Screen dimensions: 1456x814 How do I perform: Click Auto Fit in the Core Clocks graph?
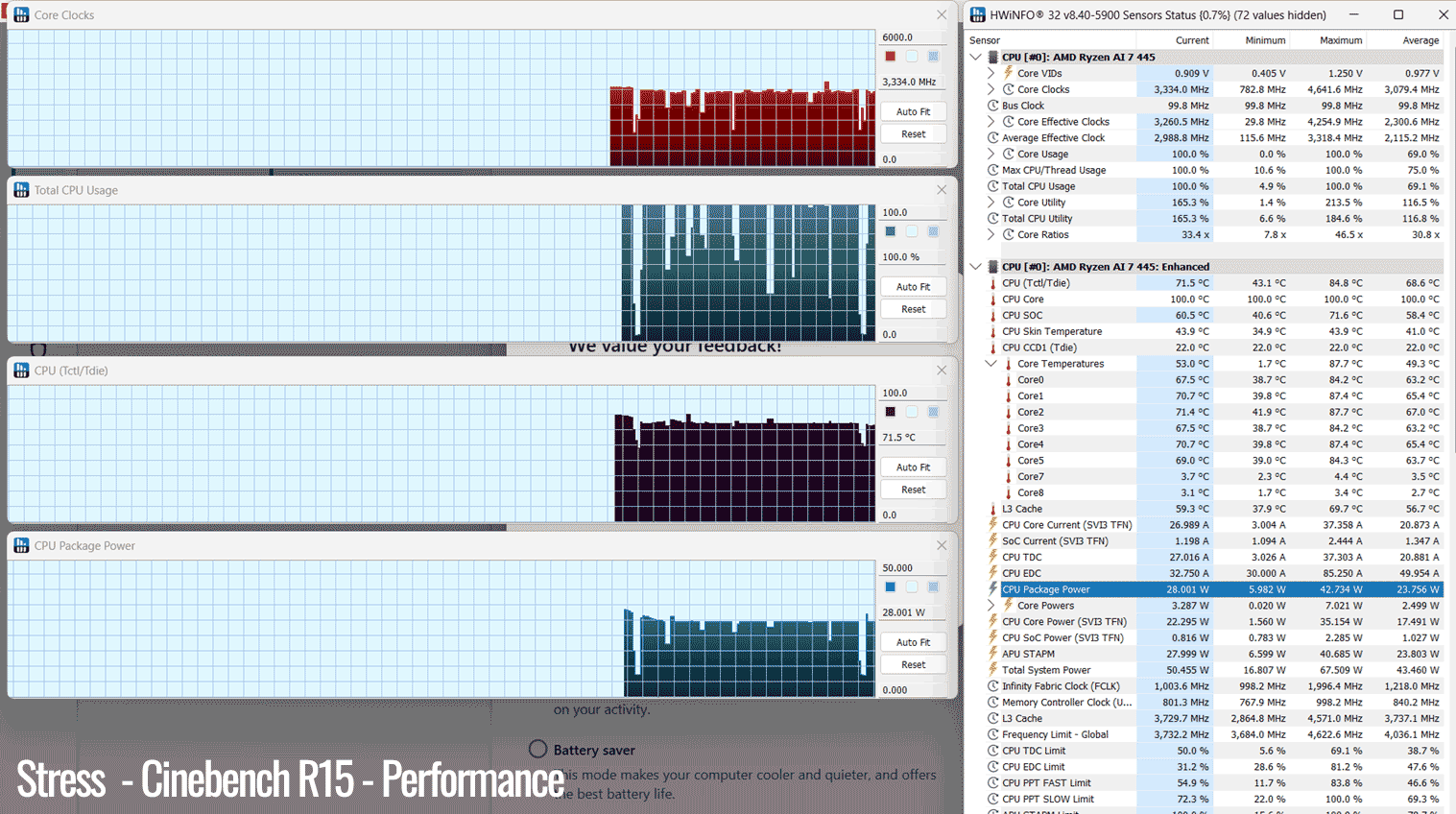[x=913, y=111]
